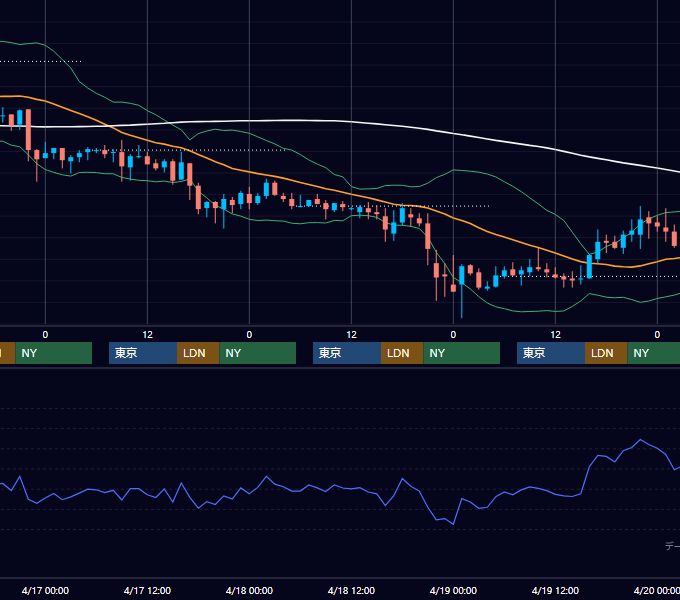This screenshot has height=600, width=680.
Task: Click the 4/18 00:00 date label
Action: coord(249,590)
